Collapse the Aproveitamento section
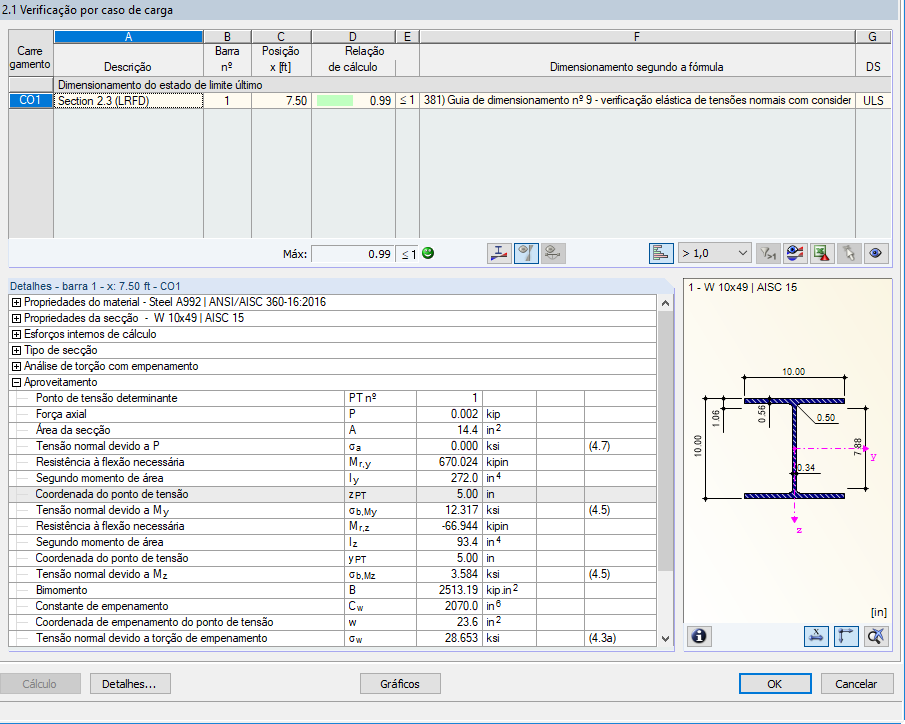Viewport: 905px width, 724px height. tap(16, 382)
